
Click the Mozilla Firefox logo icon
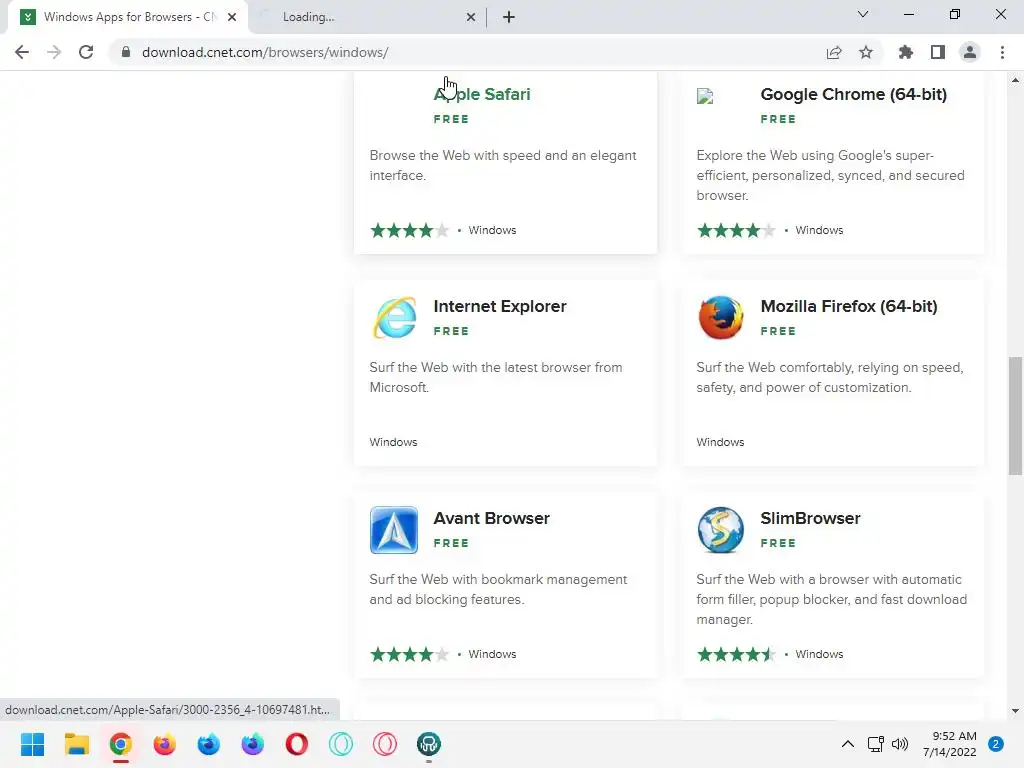click(720, 318)
